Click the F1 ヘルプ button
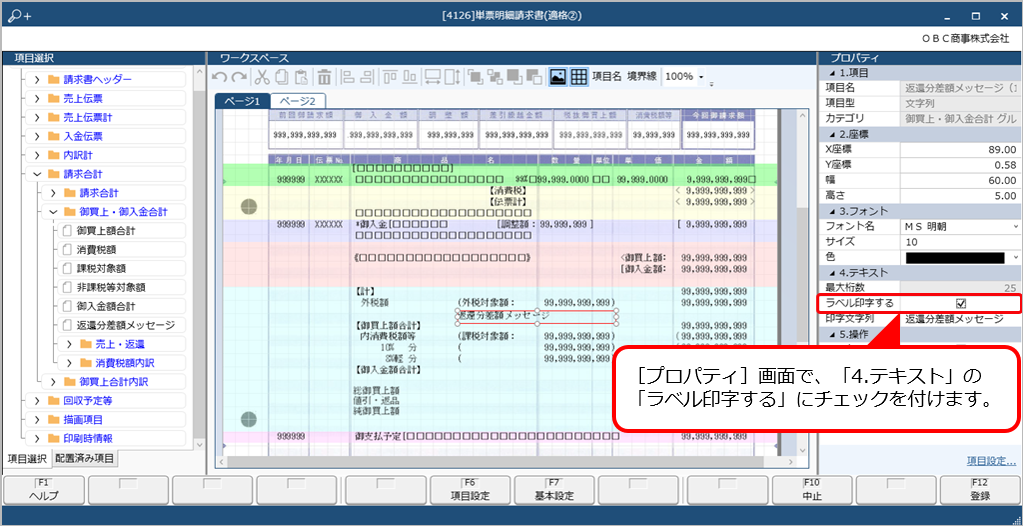Screen dimensions: 1023x526 pyautogui.click(x=44, y=490)
